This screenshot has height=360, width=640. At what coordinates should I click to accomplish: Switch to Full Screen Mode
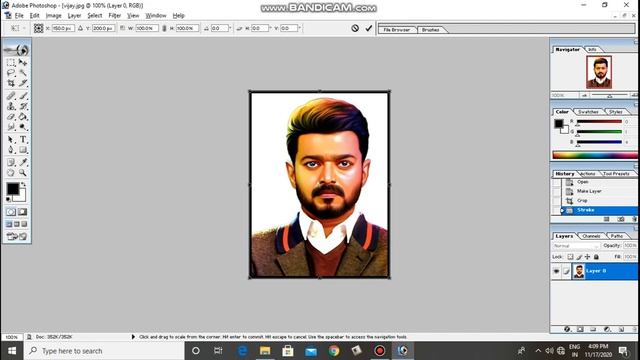[24, 224]
